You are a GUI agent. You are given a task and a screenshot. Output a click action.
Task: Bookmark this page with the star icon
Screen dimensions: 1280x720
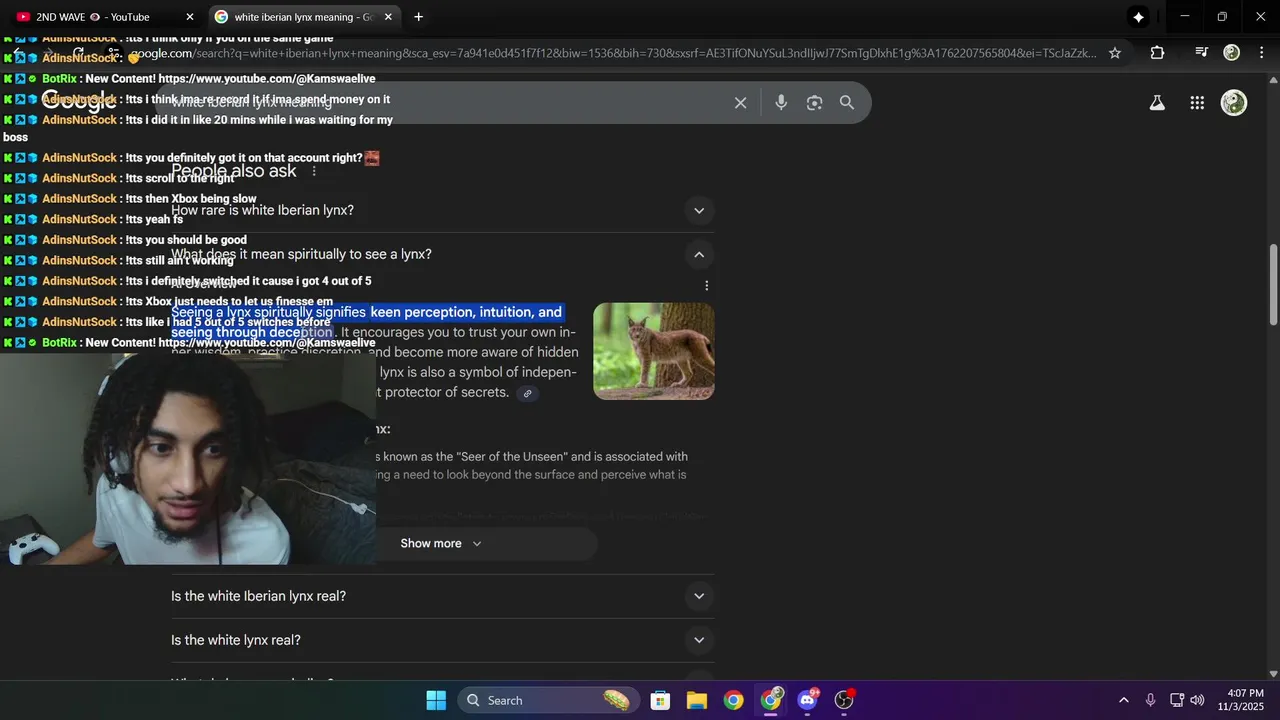(x=1115, y=53)
